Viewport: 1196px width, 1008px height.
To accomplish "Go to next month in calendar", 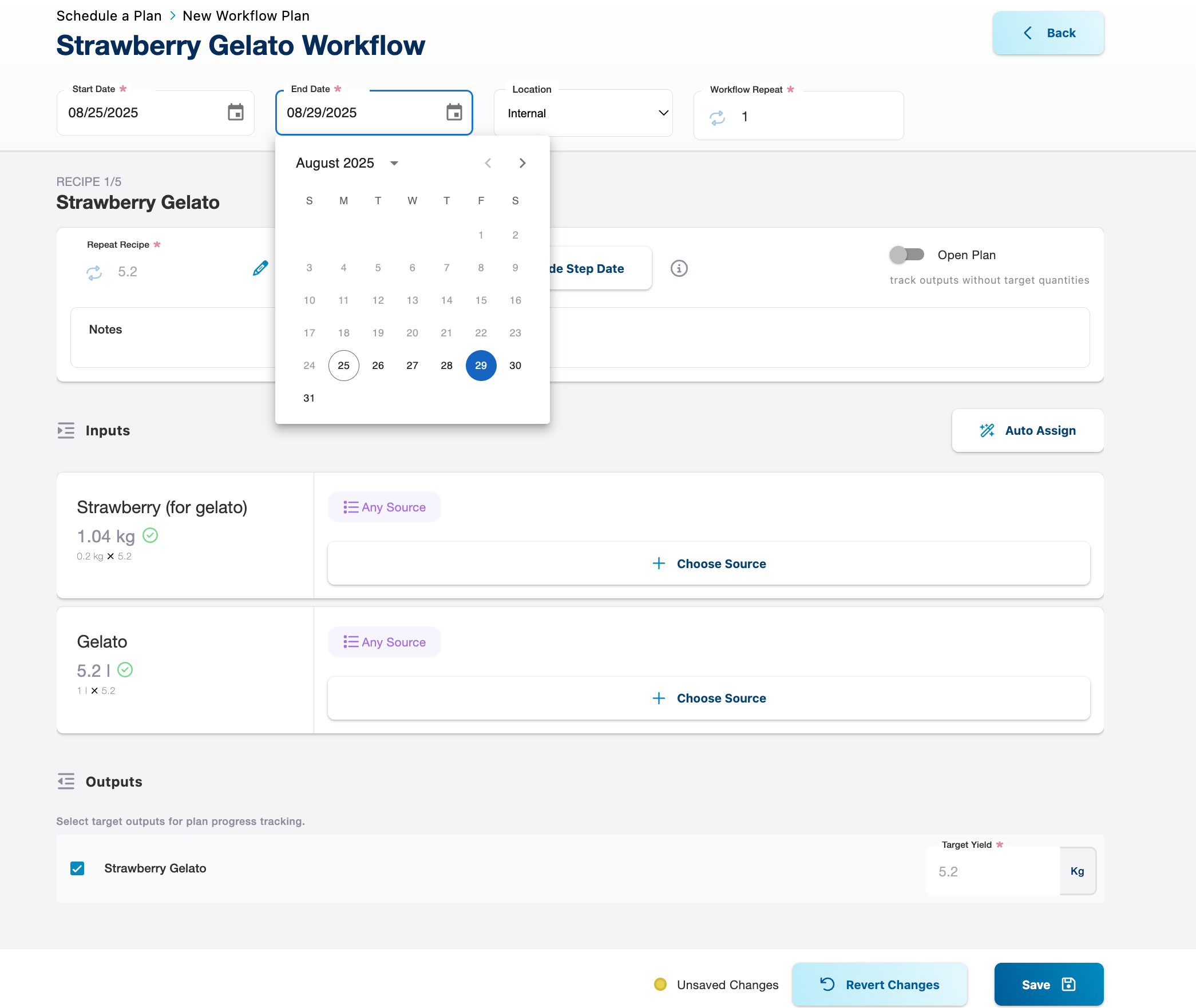I will (x=522, y=163).
